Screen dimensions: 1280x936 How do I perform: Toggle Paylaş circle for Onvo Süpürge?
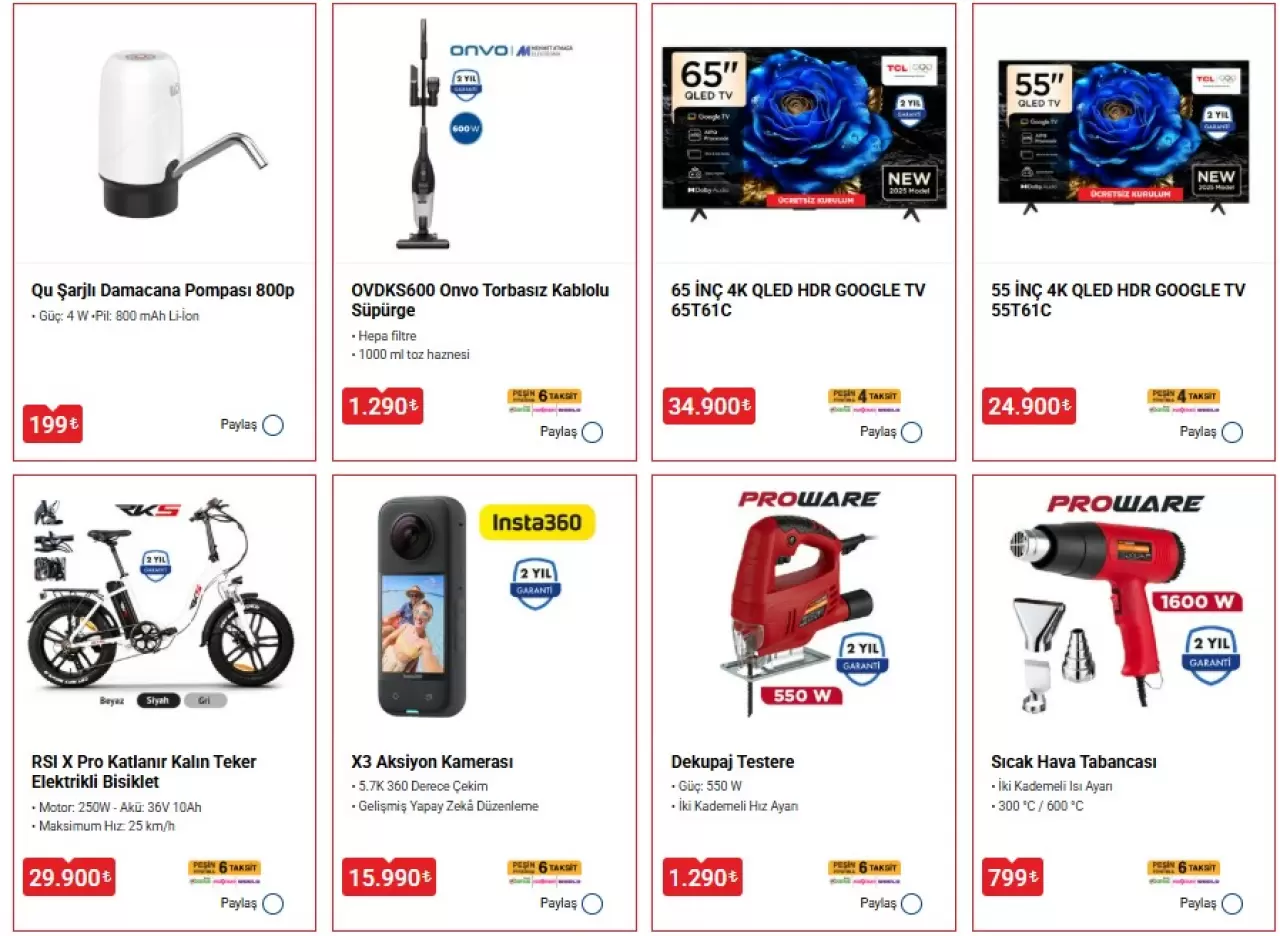[x=592, y=433]
